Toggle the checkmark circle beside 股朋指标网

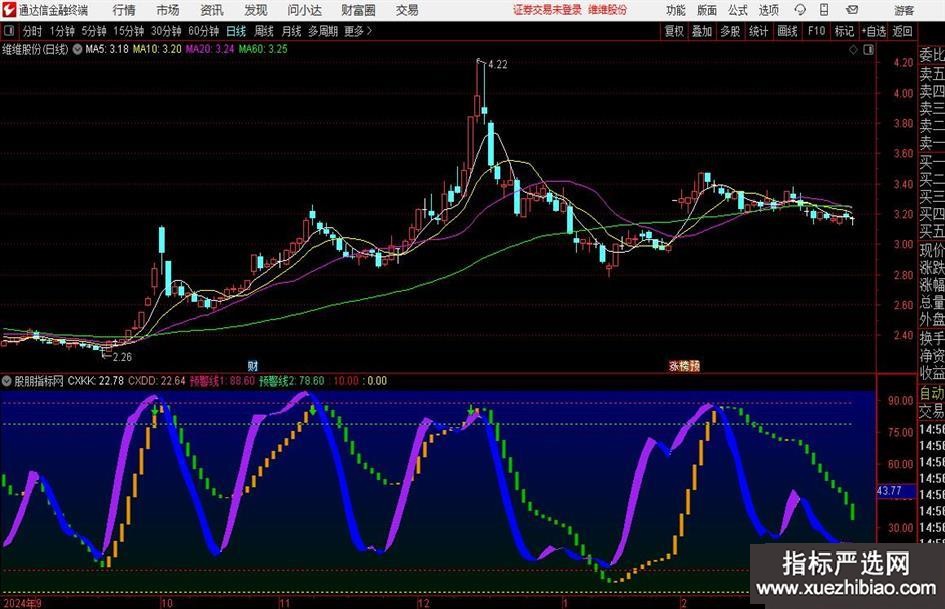[7, 381]
